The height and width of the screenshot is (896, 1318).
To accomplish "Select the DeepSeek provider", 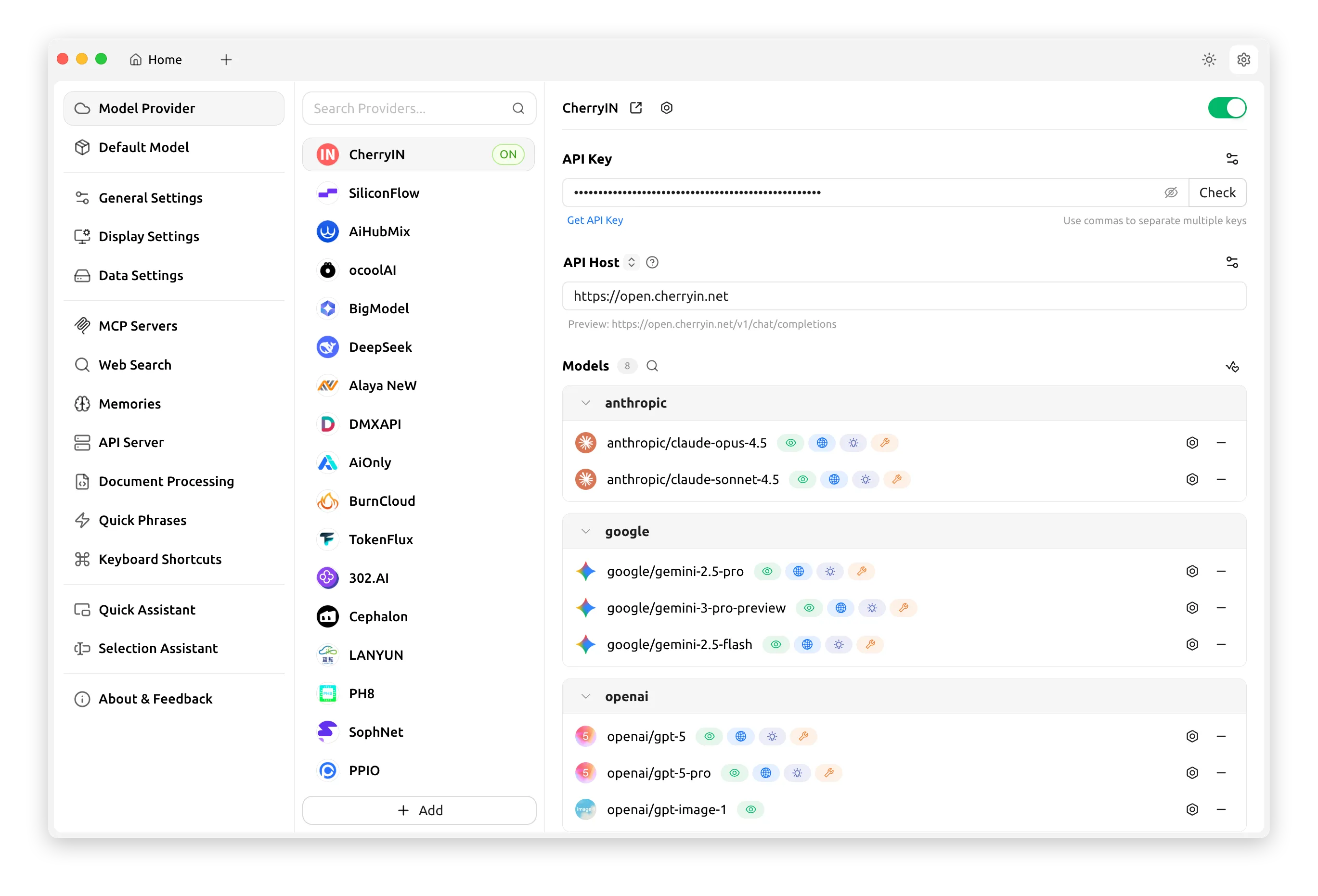I will (x=380, y=347).
